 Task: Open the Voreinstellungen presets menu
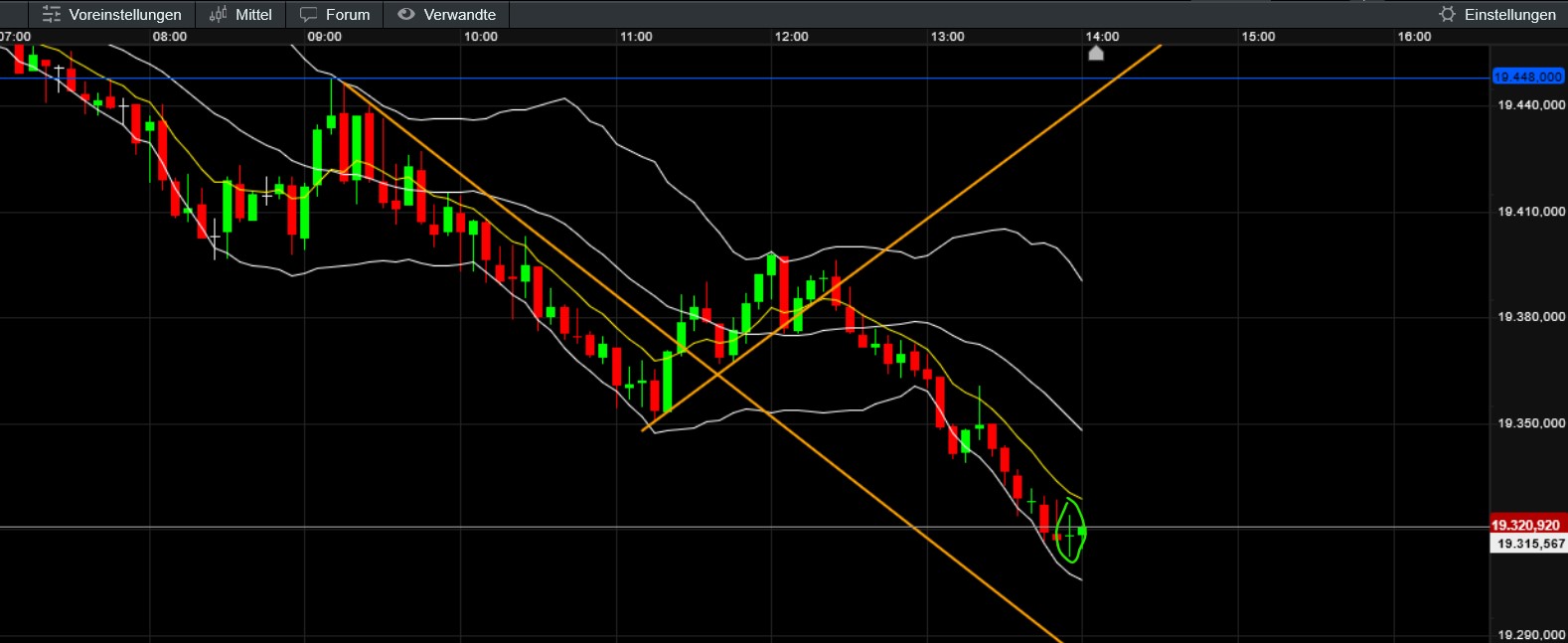(111, 14)
